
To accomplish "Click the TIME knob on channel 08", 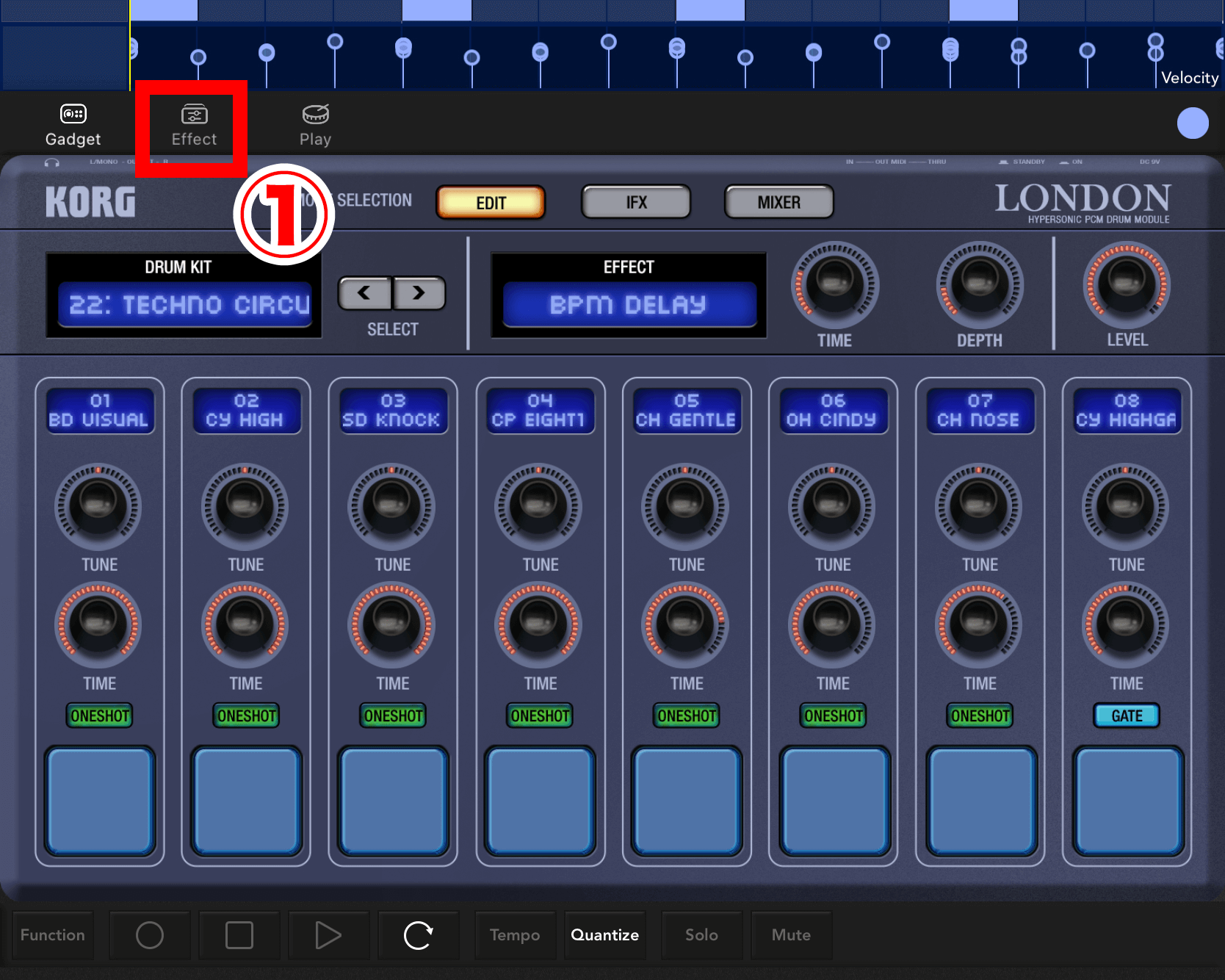I will (x=1125, y=626).
